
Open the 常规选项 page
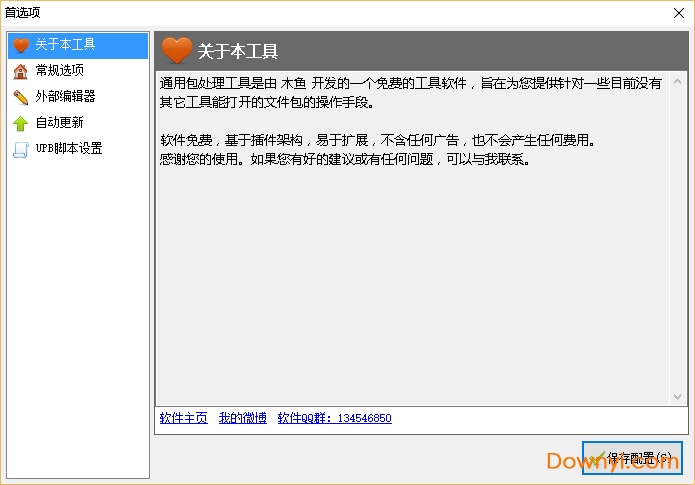click(78, 71)
